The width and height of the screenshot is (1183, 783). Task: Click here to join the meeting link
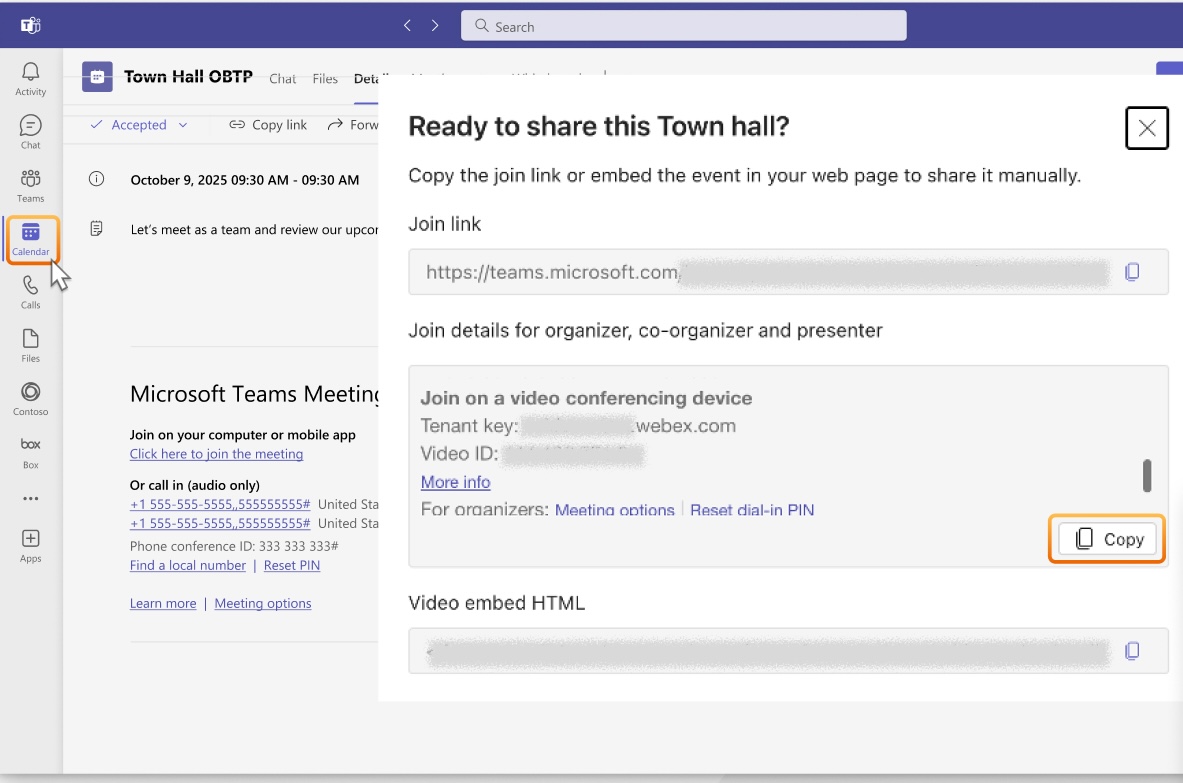point(217,453)
